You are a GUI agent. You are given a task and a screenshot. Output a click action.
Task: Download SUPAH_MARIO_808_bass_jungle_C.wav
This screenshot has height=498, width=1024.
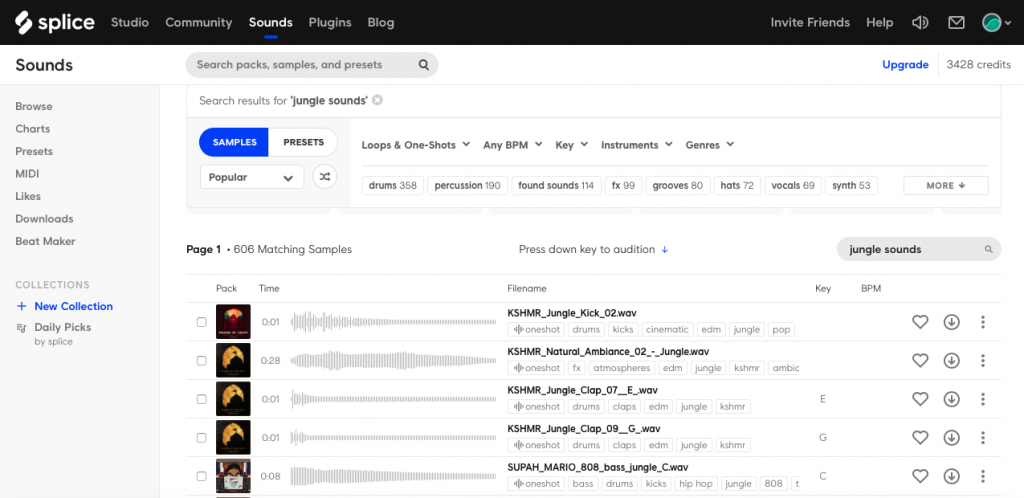click(952, 476)
